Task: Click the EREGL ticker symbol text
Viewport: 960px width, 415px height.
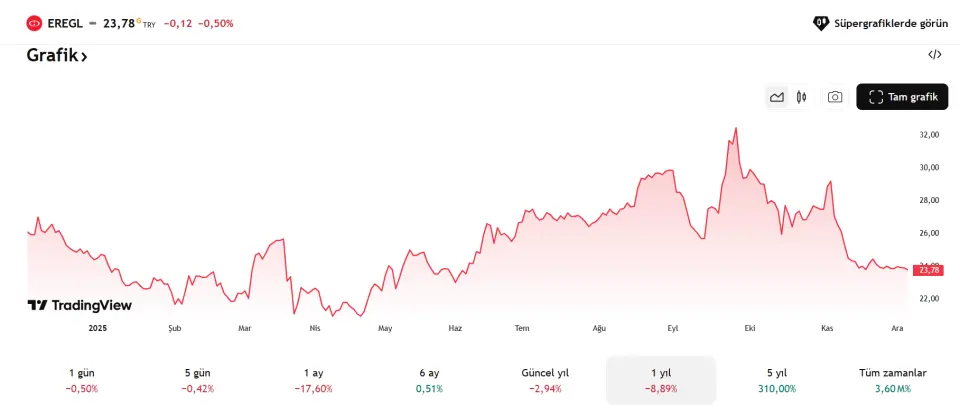Action: pos(65,22)
